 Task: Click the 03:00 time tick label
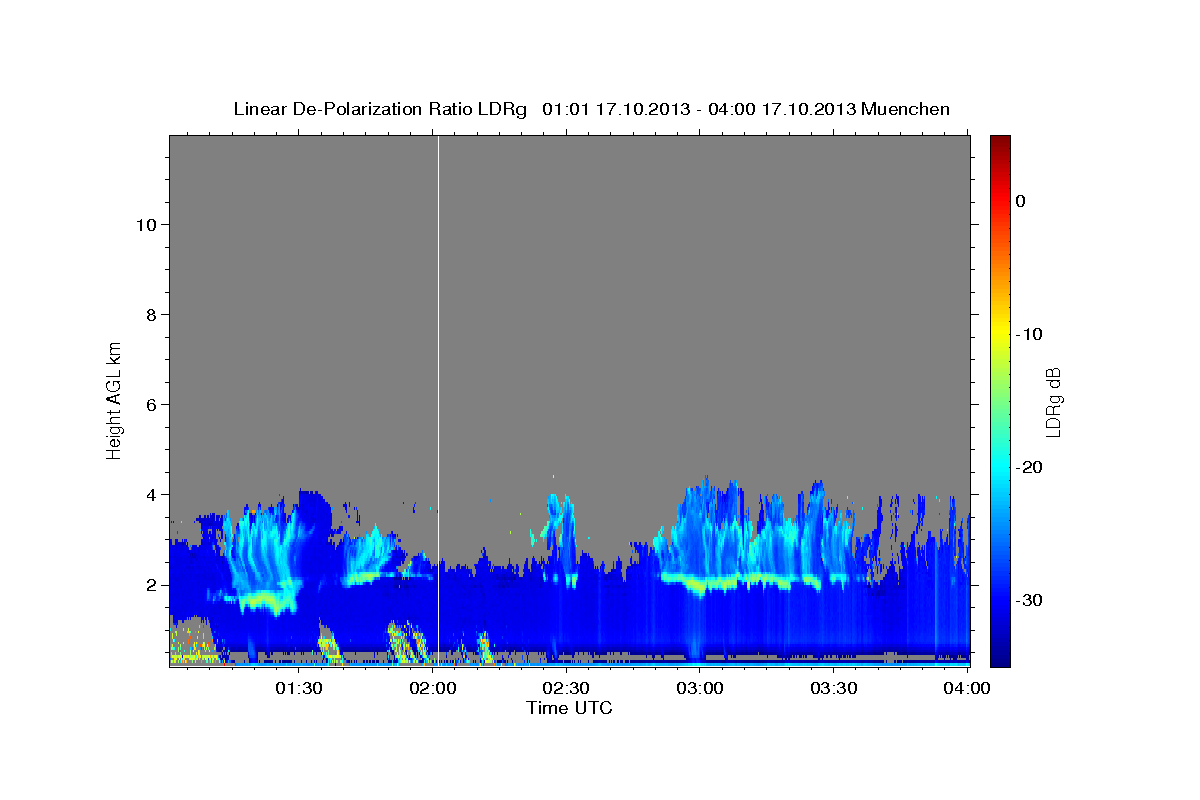pyautogui.click(x=700, y=688)
